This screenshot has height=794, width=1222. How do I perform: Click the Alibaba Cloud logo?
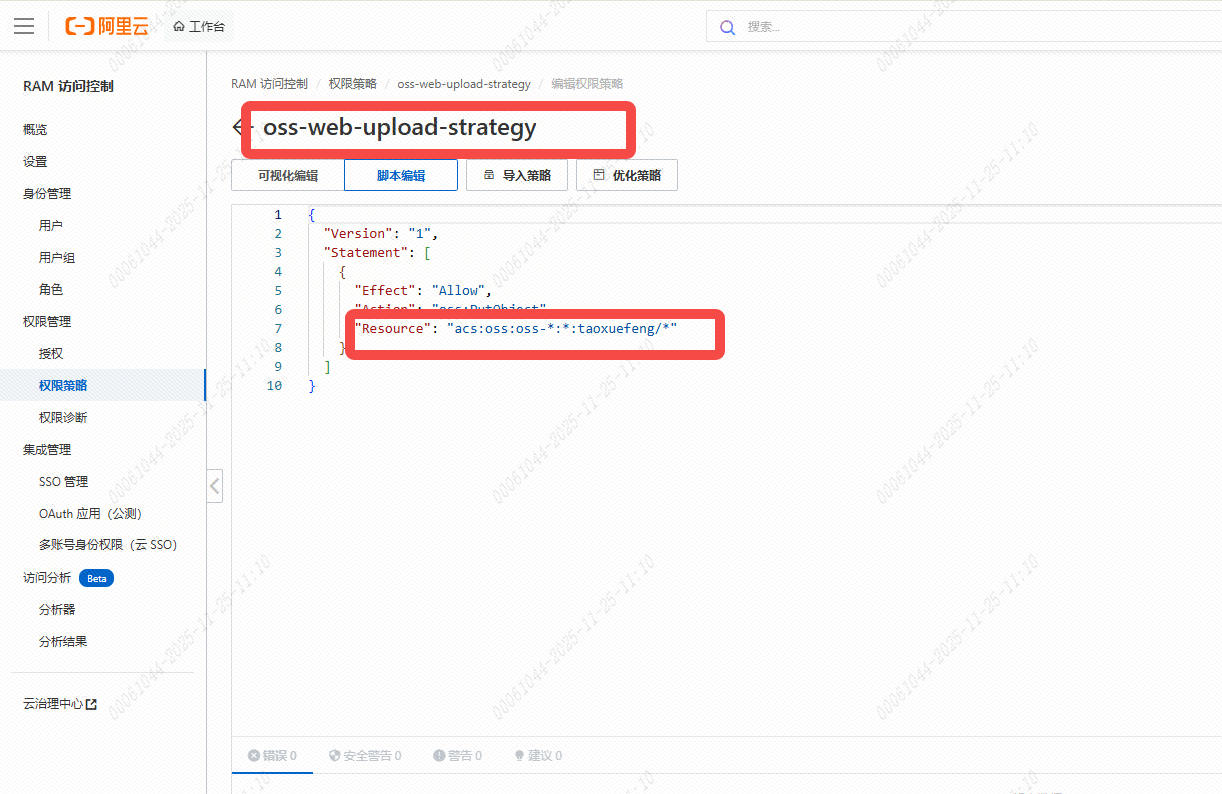coord(107,26)
